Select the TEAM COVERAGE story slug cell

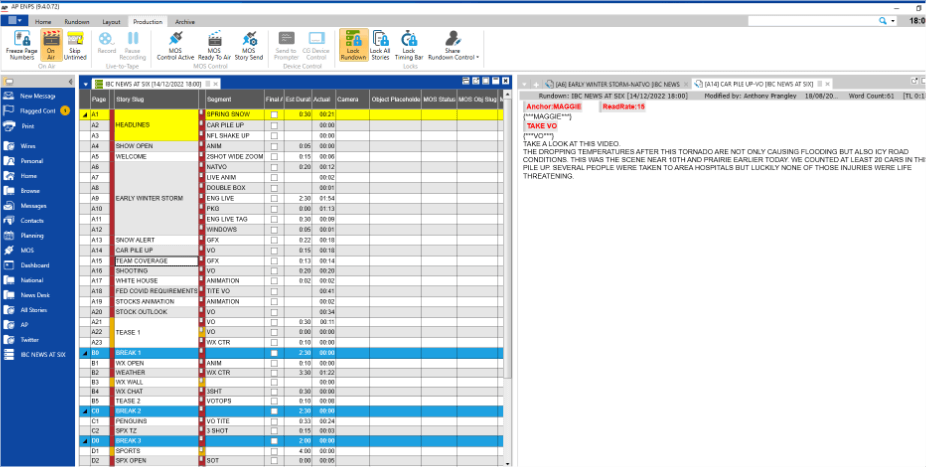156,261
